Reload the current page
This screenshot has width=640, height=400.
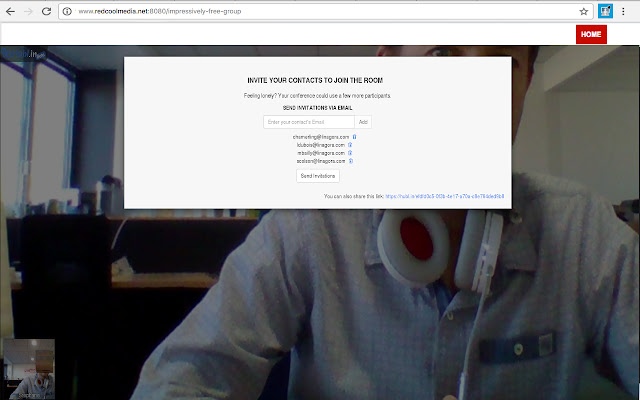47,11
